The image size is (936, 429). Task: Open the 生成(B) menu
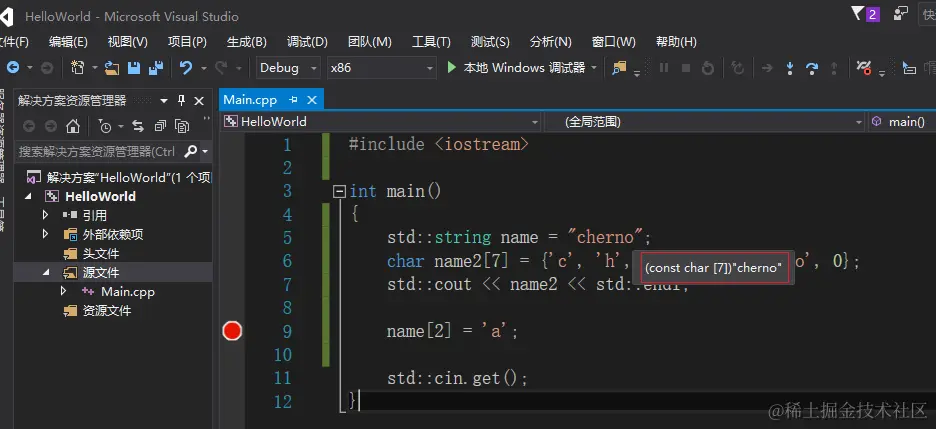pyautogui.click(x=247, y=42)
